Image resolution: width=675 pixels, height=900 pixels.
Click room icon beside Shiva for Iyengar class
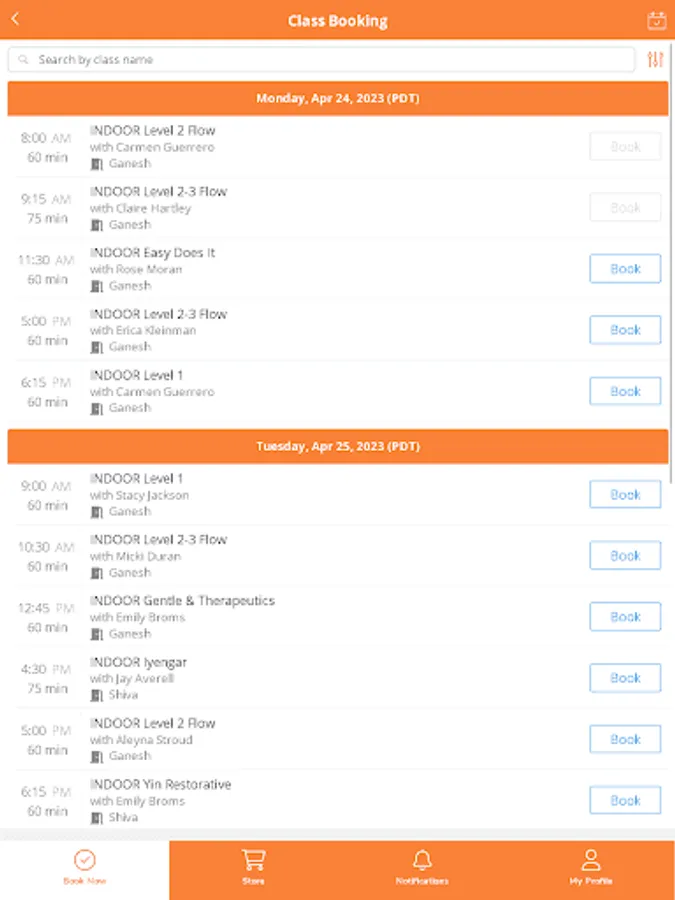97,696
